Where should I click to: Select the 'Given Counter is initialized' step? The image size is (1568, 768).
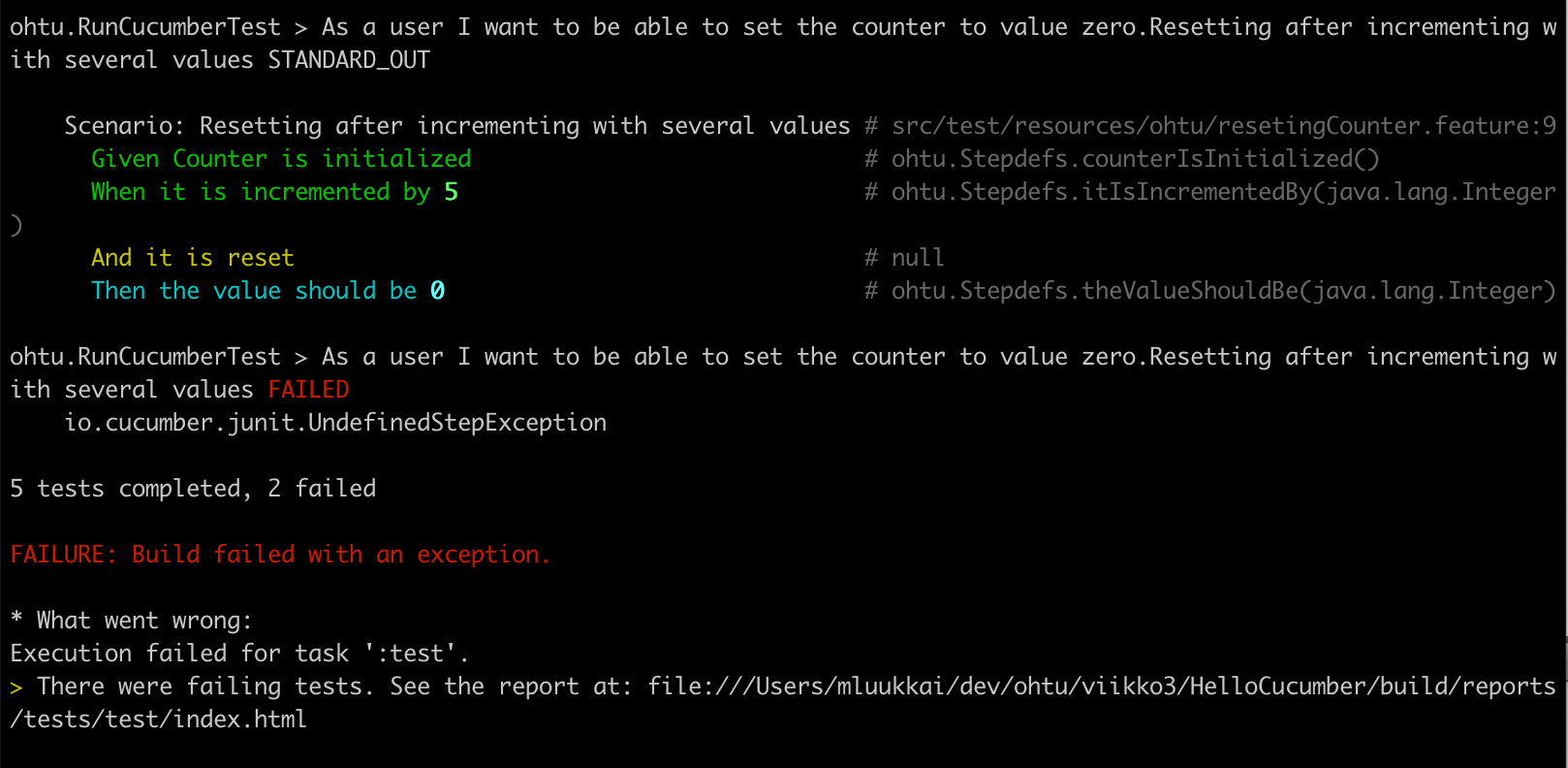point(281,159)
